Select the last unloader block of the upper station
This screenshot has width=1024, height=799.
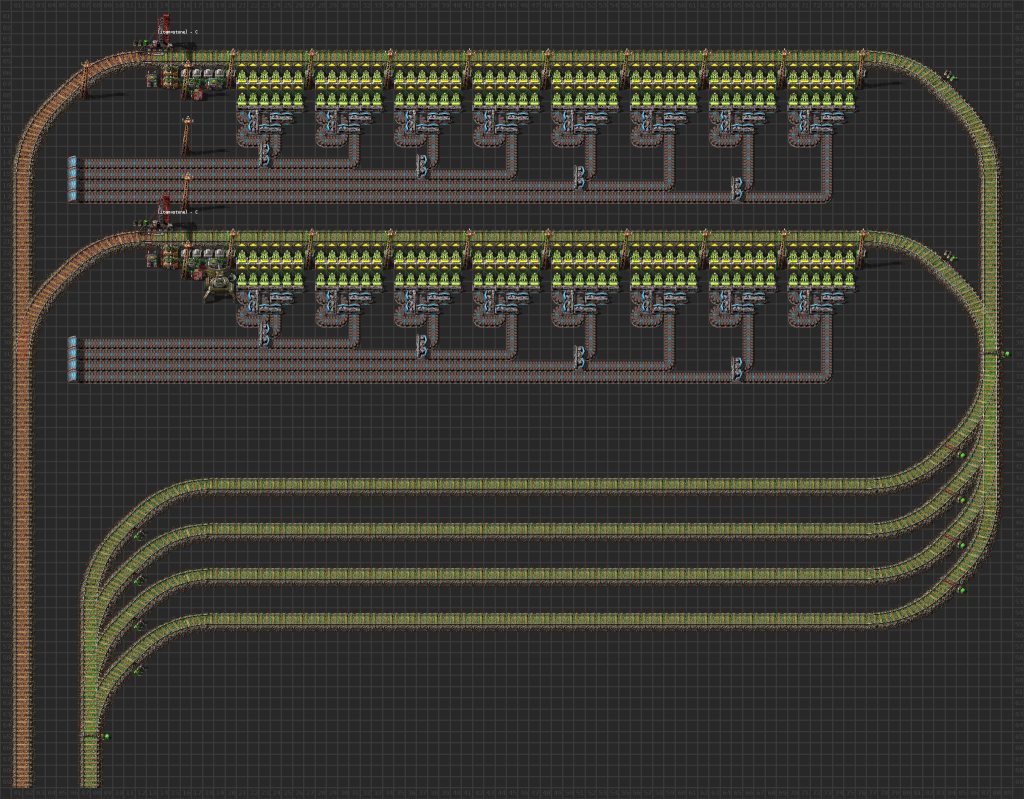(822, 86)
